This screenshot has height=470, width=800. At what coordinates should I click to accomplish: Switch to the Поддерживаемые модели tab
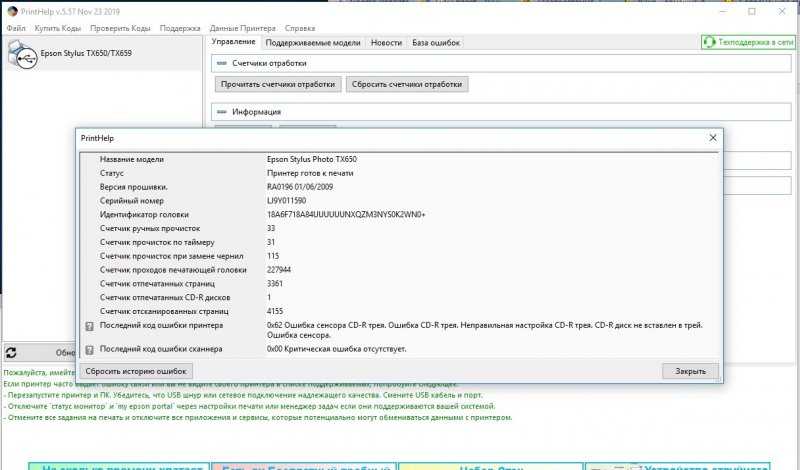pyautogui.click(x=313, y=43)
